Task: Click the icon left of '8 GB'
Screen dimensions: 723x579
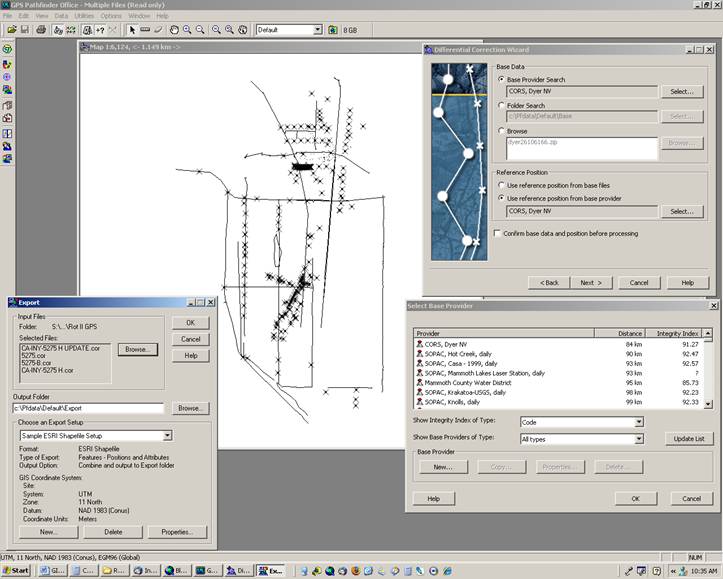Action: pos(333,30)
